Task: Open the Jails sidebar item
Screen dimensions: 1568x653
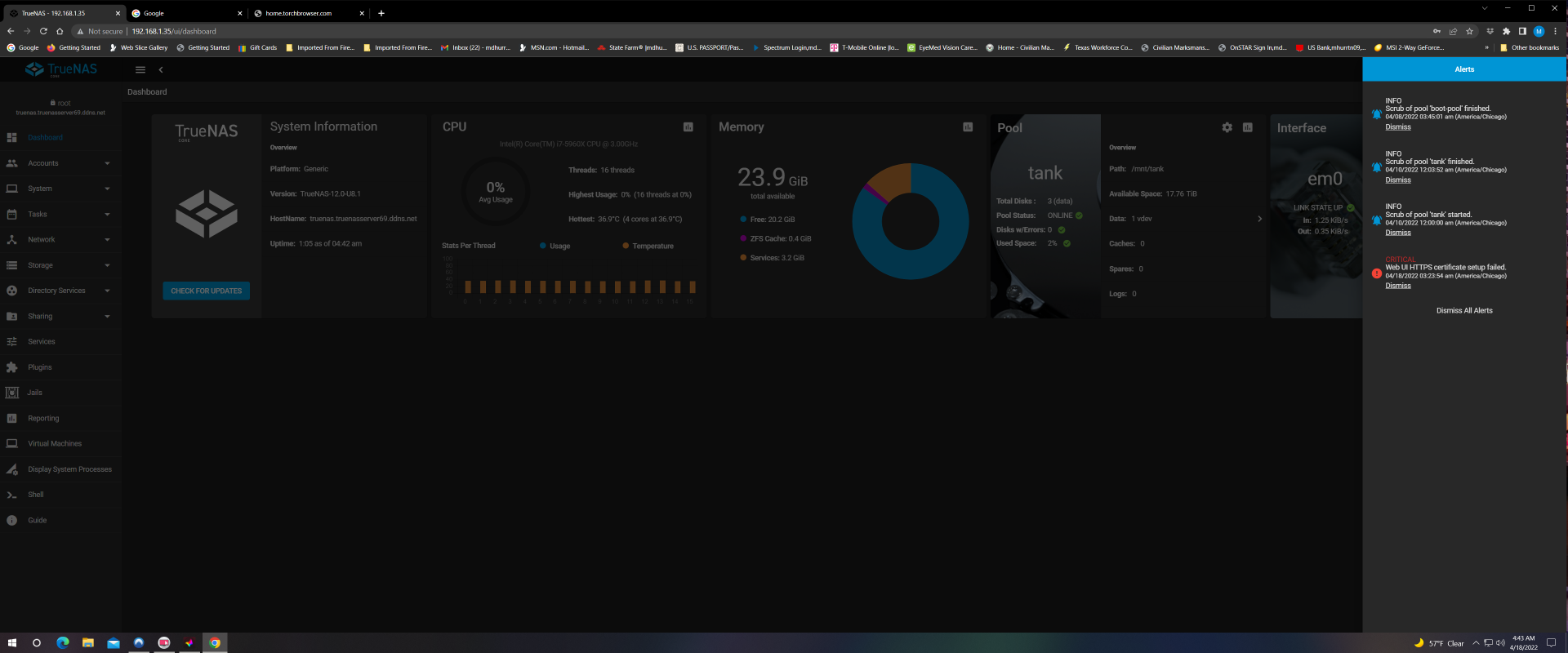Action: tap(35, 393)
